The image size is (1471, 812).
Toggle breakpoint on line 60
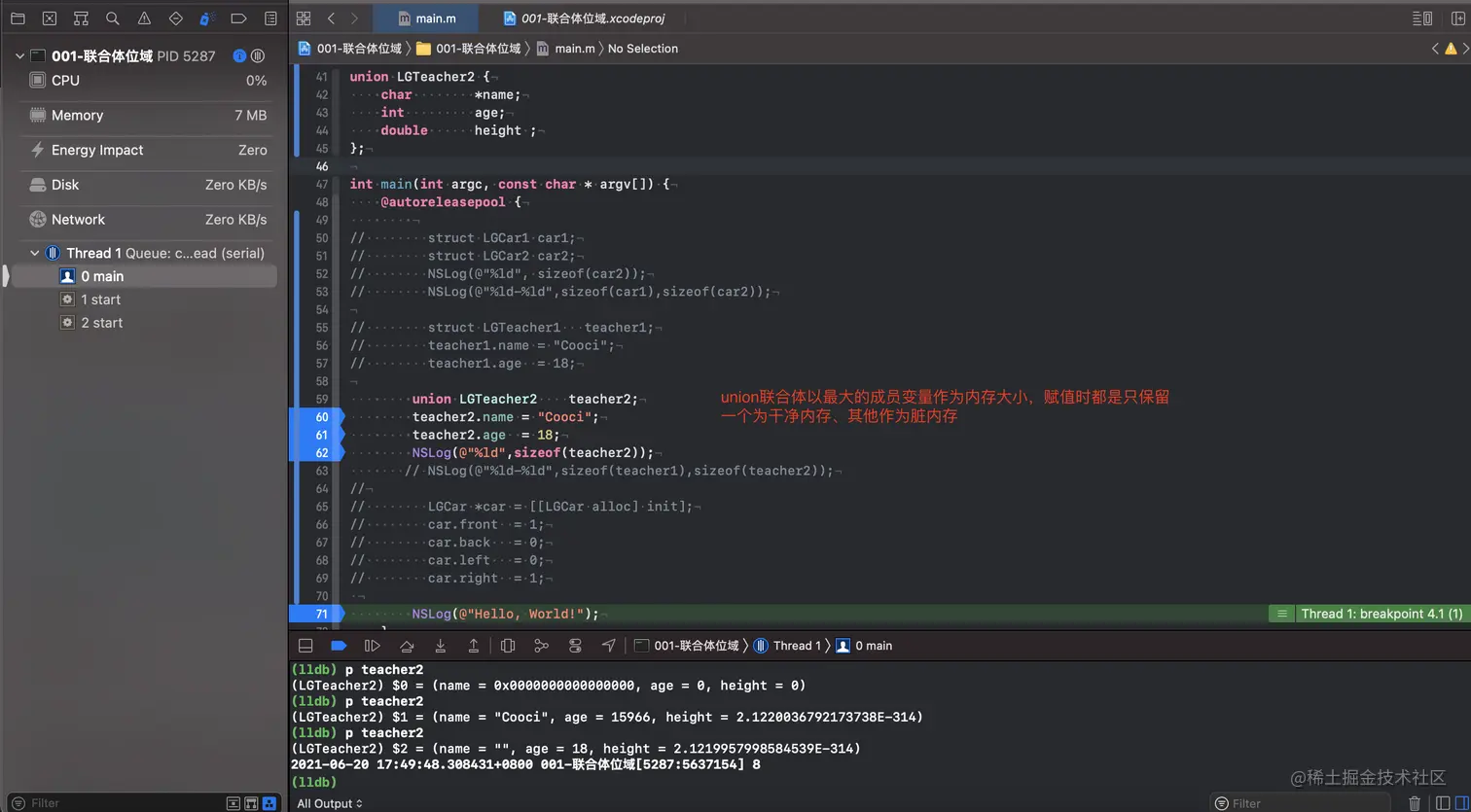pyautogui.click(x=317, y=417)
